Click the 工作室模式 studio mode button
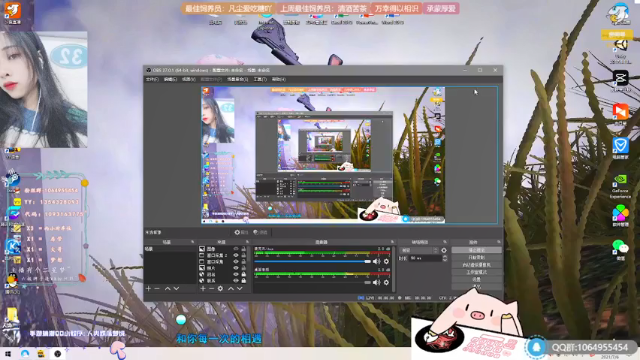Image resolution: width=640 pixels, height=360 pixels. tap(476, 272)
